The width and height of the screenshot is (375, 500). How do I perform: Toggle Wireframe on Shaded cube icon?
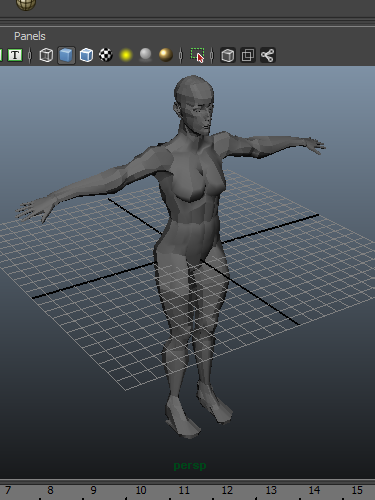[x=86, y=55]
